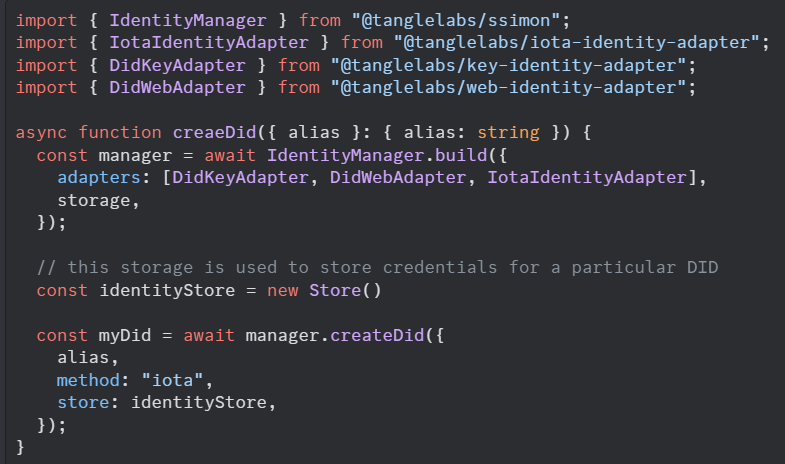The image size is (785, 464).
Task: Click the myDid variable name
Action: (125, 335)
